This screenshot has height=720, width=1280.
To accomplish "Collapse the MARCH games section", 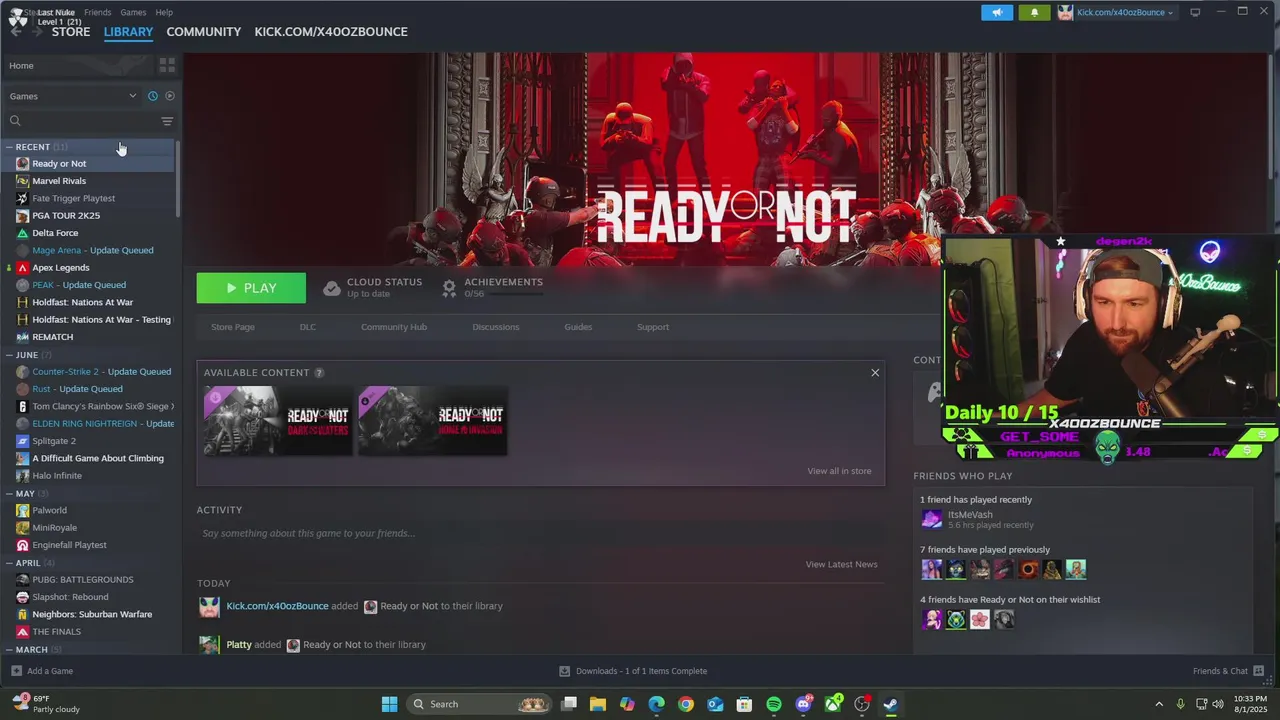I will (x=9, y=650).
